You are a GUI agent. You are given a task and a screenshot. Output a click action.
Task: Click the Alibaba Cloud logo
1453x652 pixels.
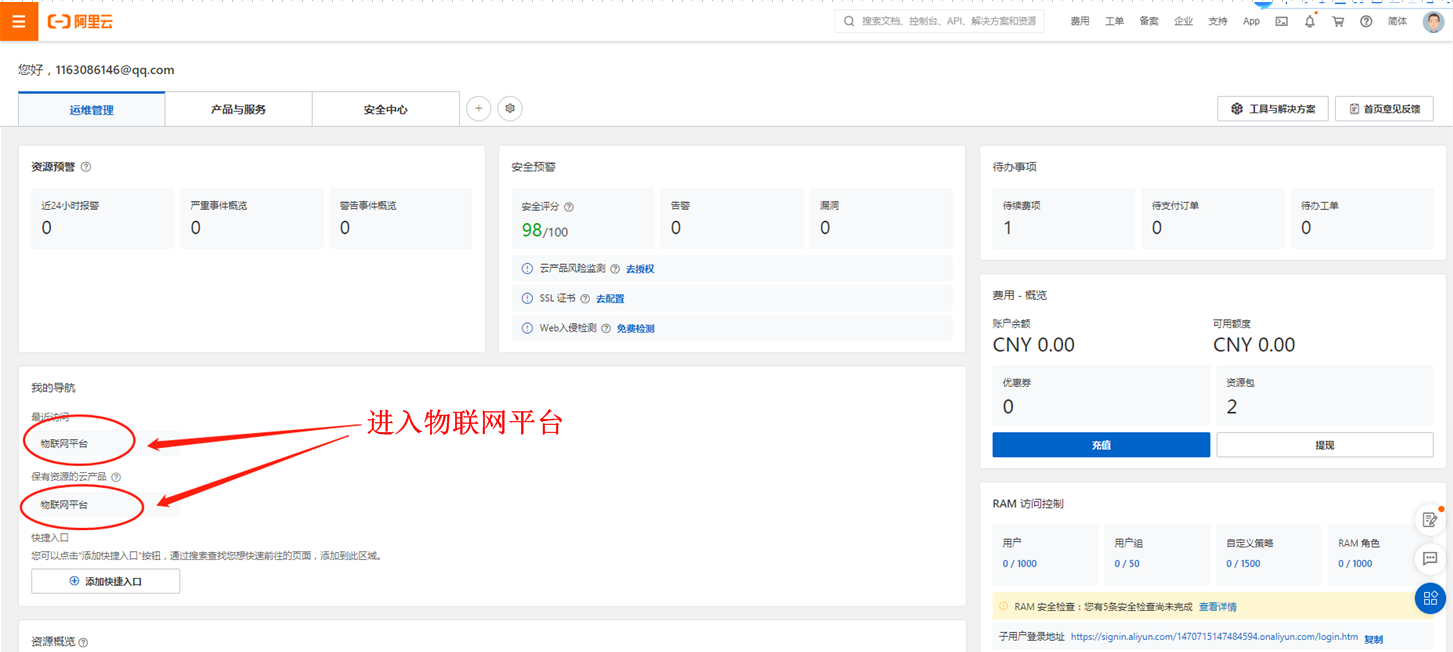[x=80, y=20]
